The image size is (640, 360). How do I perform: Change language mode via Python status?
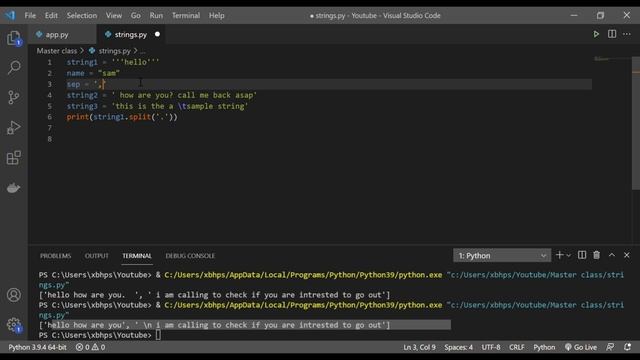coord(544,347)
